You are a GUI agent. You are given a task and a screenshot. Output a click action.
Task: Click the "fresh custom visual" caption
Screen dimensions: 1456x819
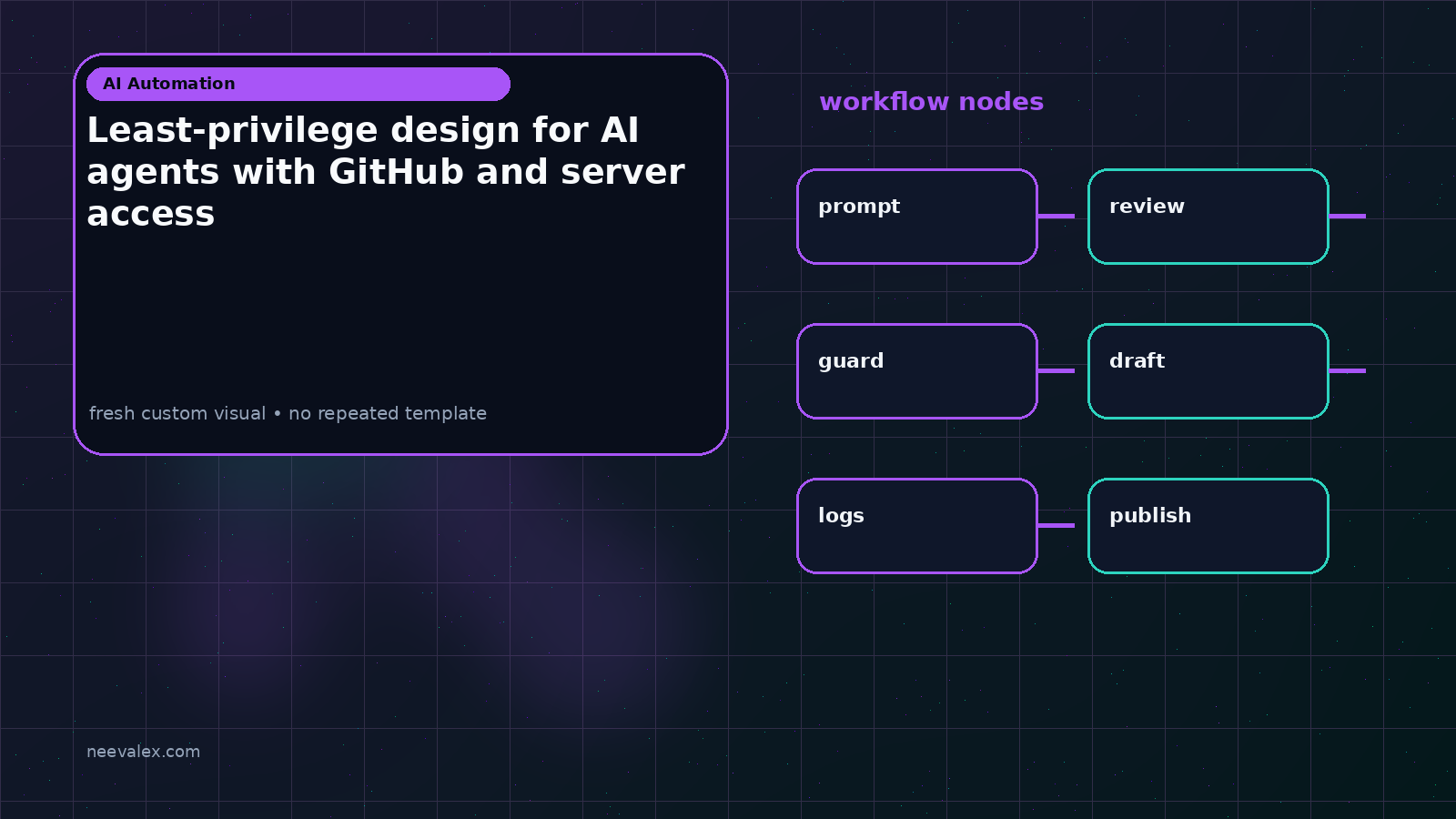(288, 413)
